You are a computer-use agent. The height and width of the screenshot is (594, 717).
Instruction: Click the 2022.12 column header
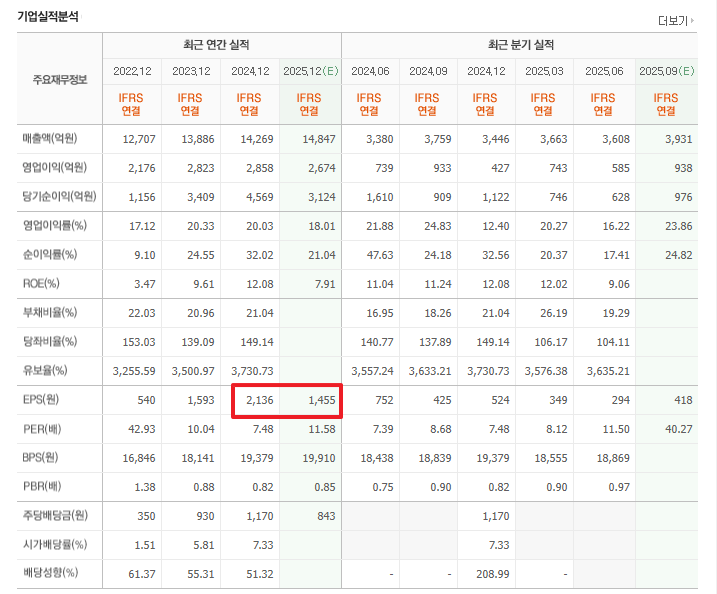tap(132, 71)
